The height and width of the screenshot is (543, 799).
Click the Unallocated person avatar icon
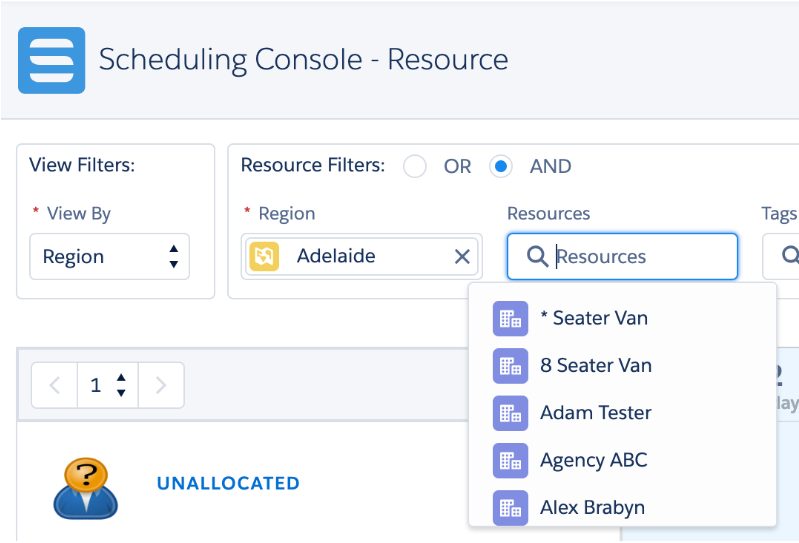point(85,485)
